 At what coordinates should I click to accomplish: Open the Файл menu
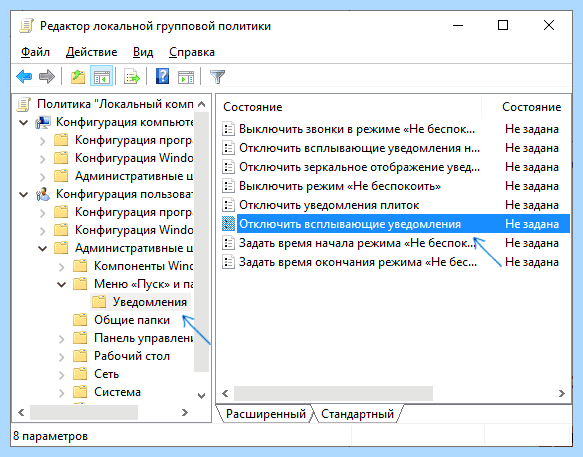(x=35, y=52)
